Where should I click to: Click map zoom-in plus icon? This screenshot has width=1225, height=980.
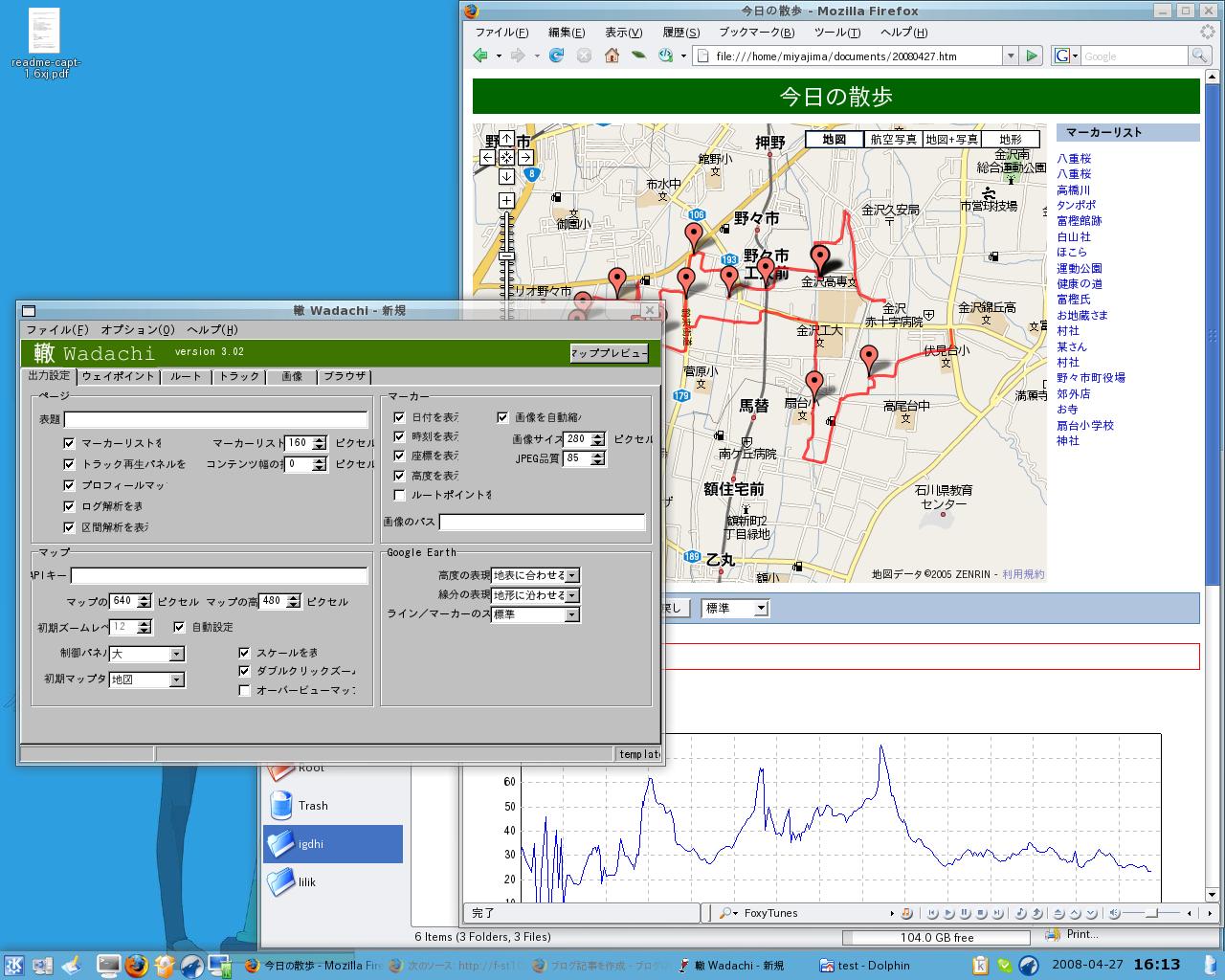(506, 200)
